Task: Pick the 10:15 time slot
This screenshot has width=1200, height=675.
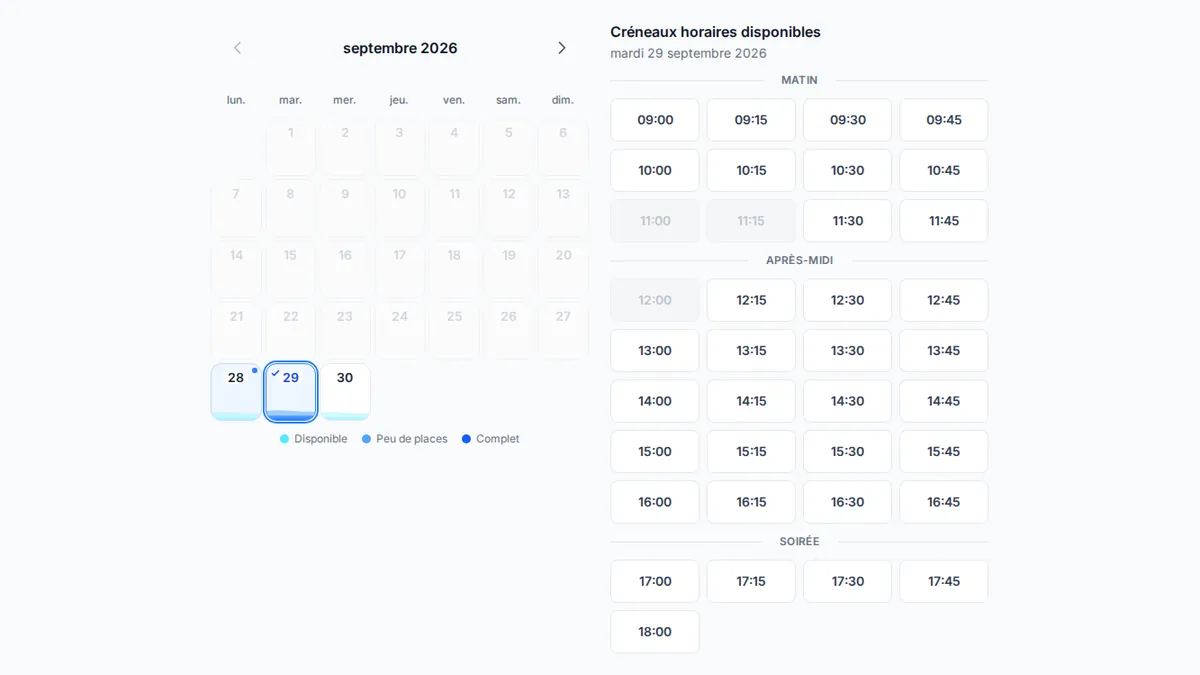Action: (751, 170)
